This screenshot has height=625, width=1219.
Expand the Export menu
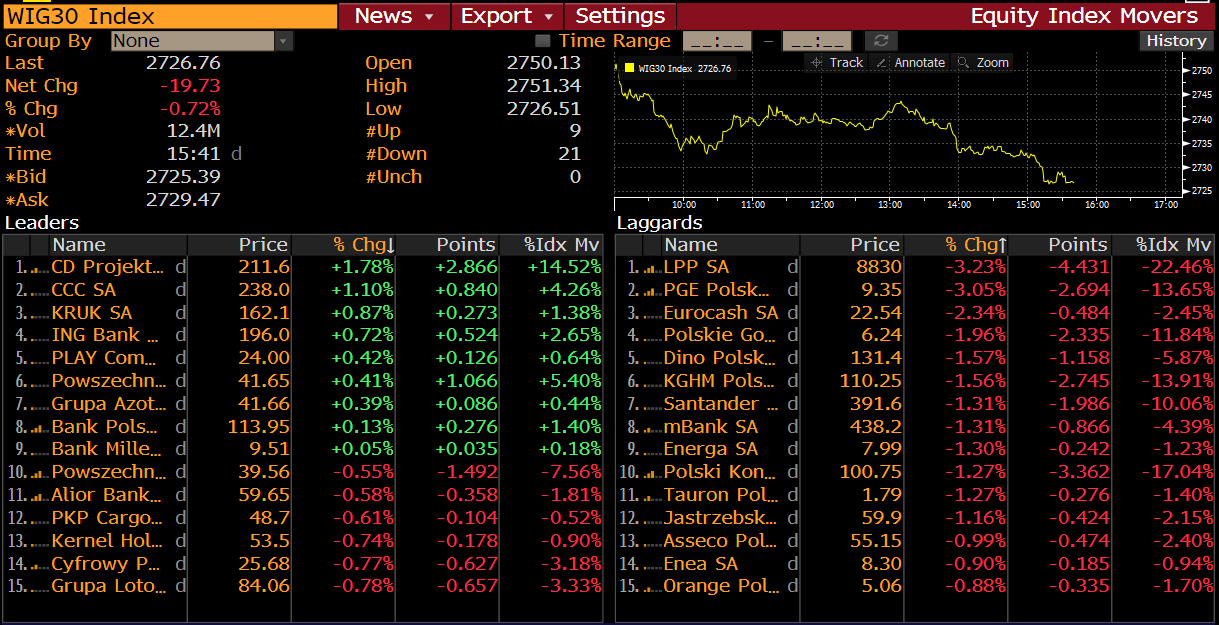(507, 16)
